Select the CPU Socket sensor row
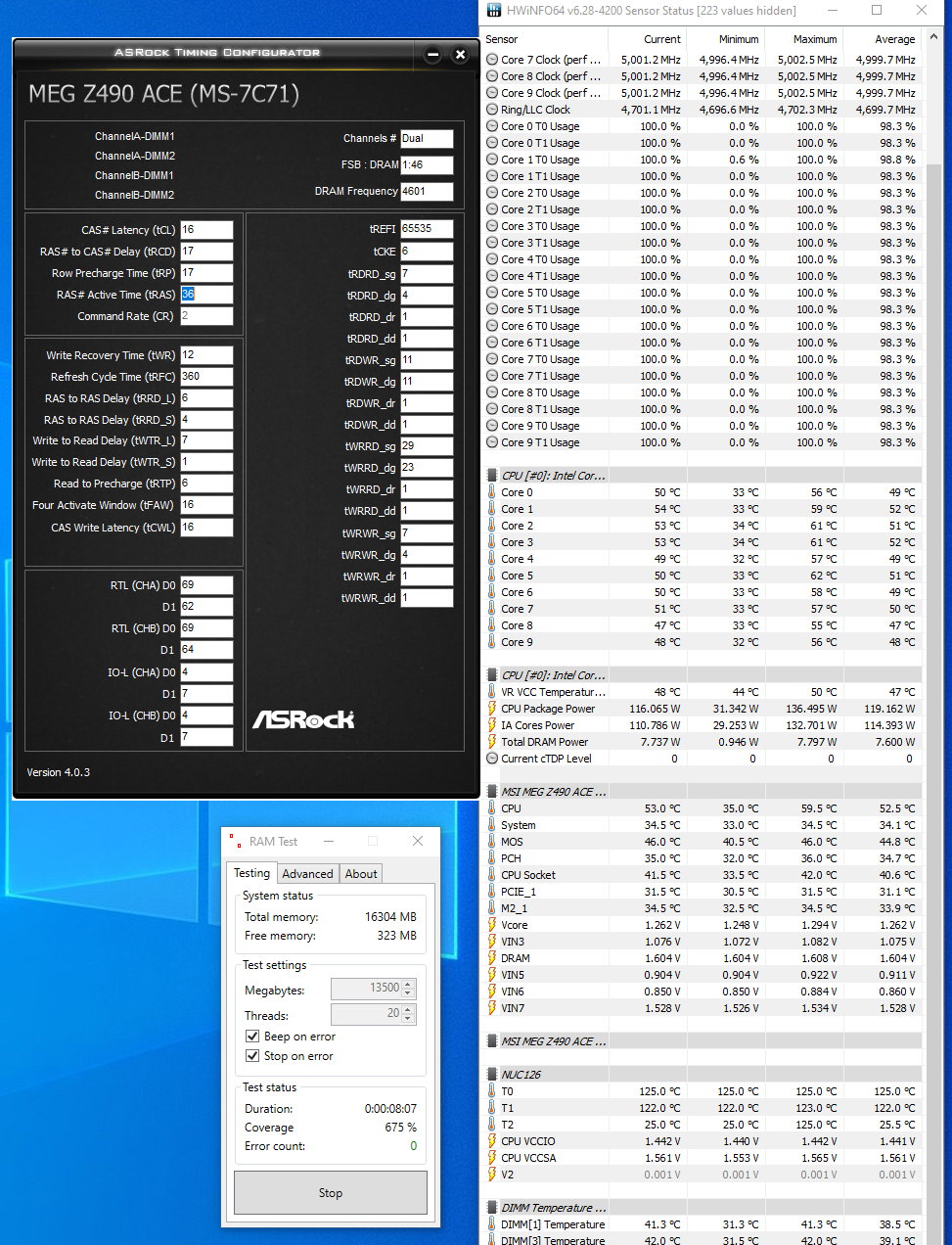 point(703,875)
